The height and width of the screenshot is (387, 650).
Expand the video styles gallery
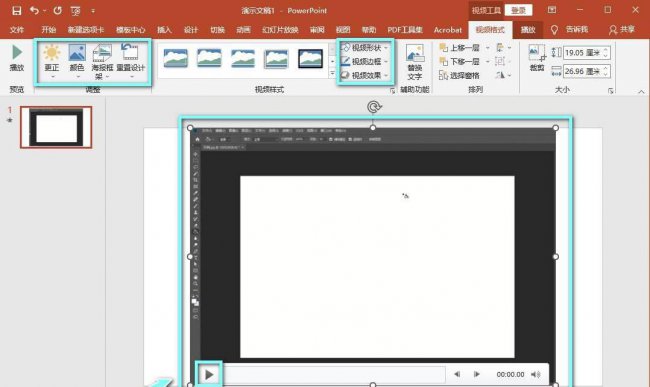pos(332,73)
